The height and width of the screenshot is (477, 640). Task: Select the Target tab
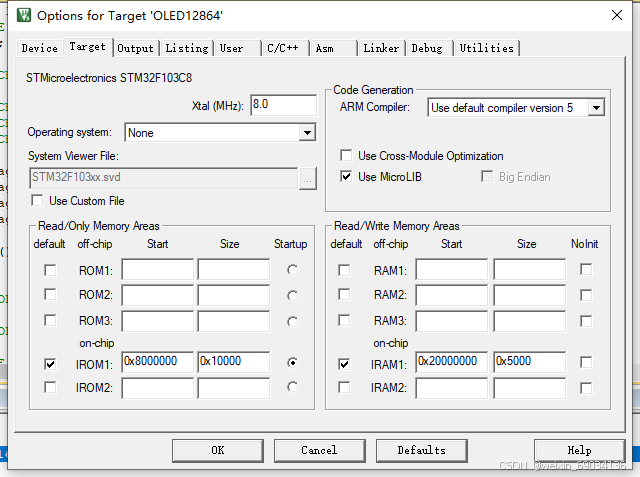click(x=87, y=47)
